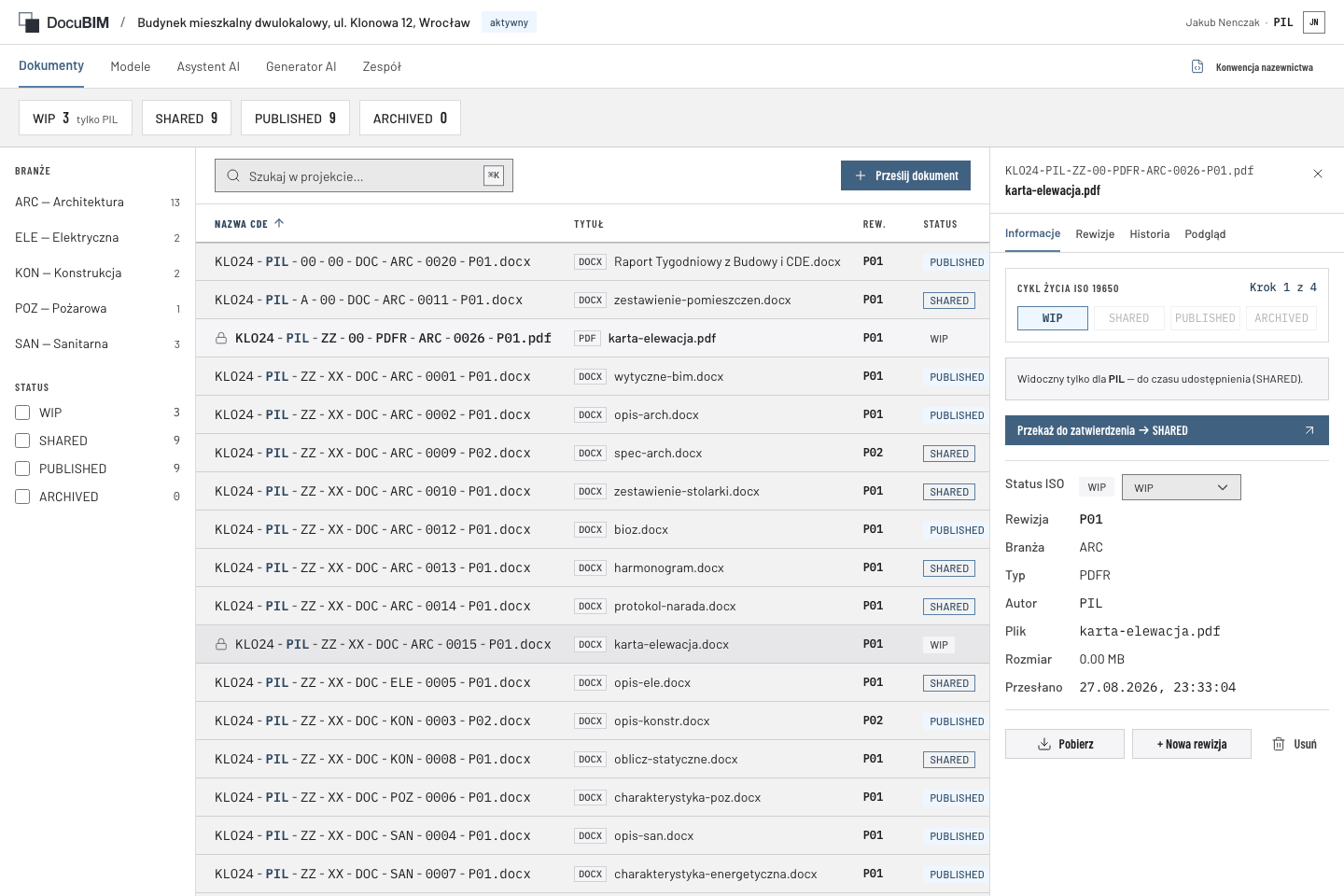Screen dimensions: 1344x896
Task: Click the search magnifier icon
Action: [232, 175]
